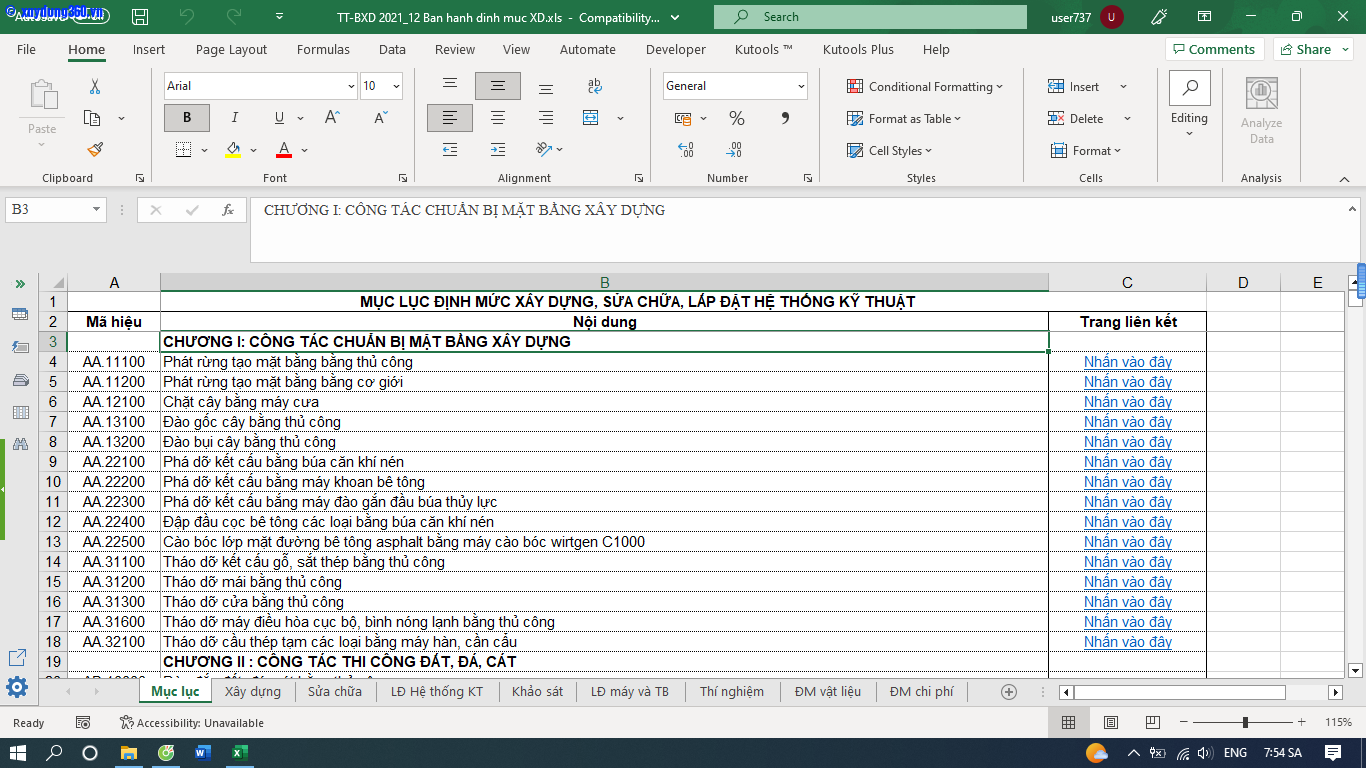This screenshot has width=1366, height=768.
Task: Click the Paste clipboard icon
Action: 42,96
